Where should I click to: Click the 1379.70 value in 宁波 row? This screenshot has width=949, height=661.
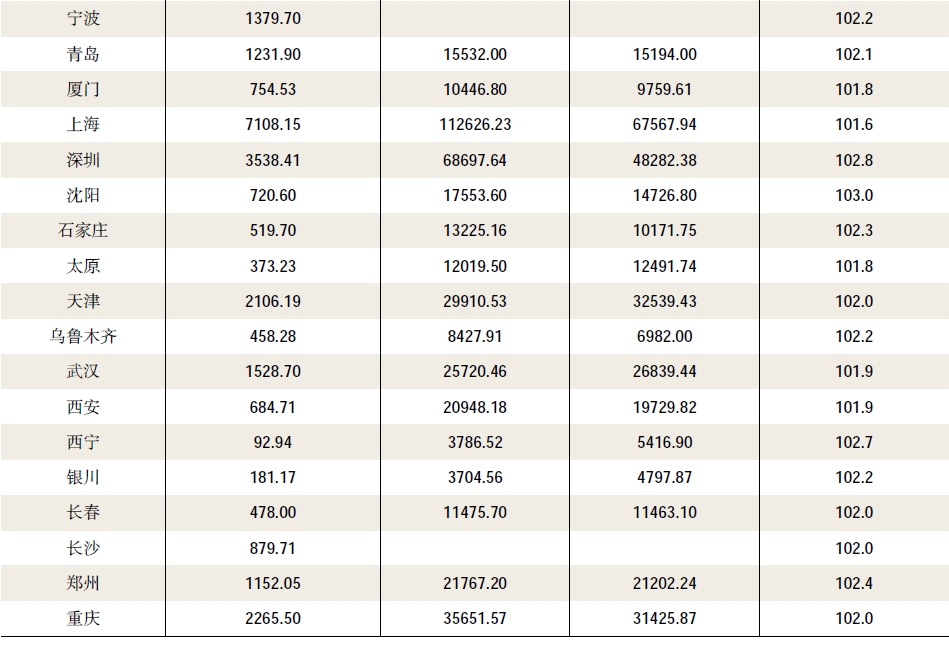[272, 19]
